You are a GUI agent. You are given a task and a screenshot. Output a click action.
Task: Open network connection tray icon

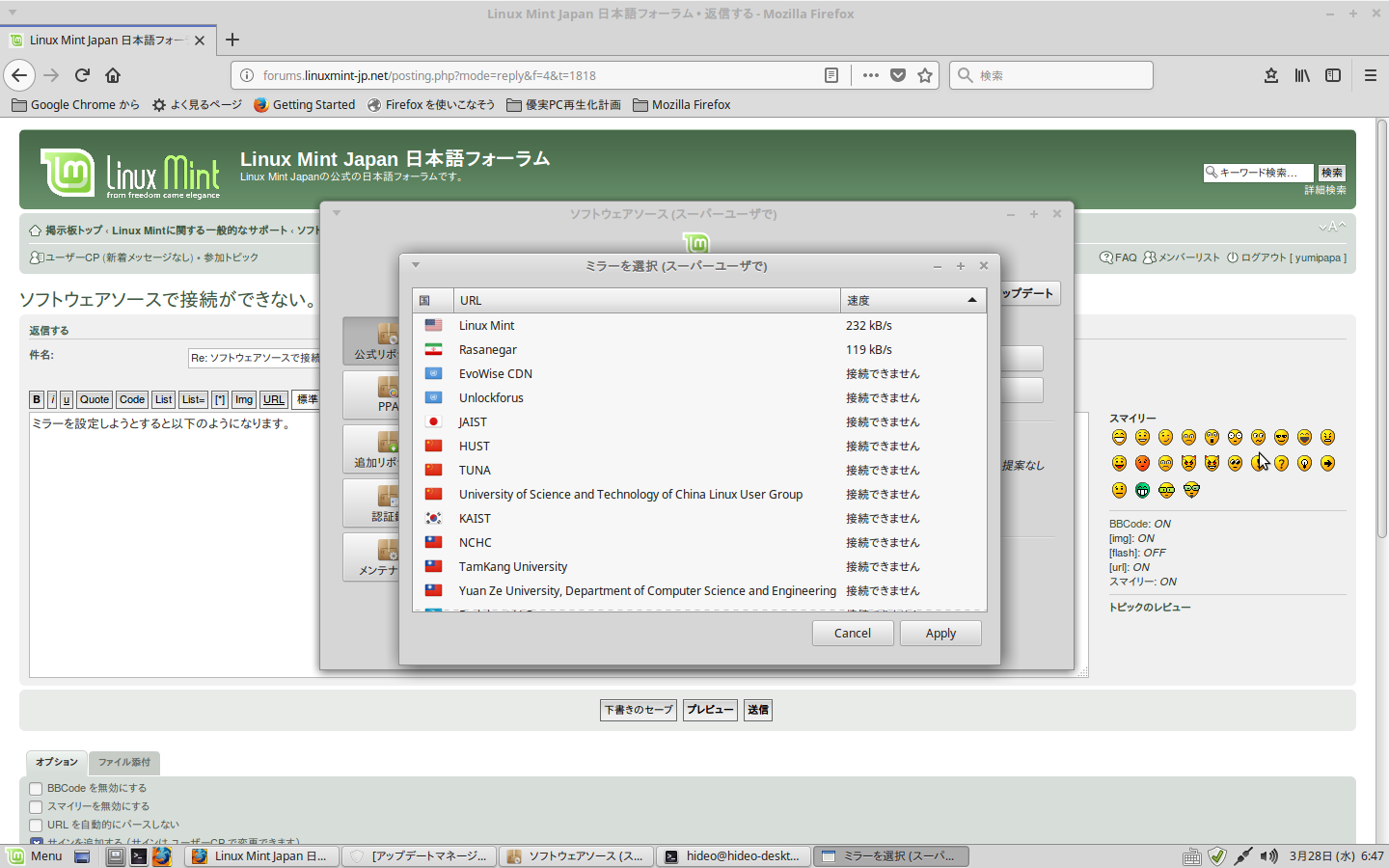point(1243,856)
